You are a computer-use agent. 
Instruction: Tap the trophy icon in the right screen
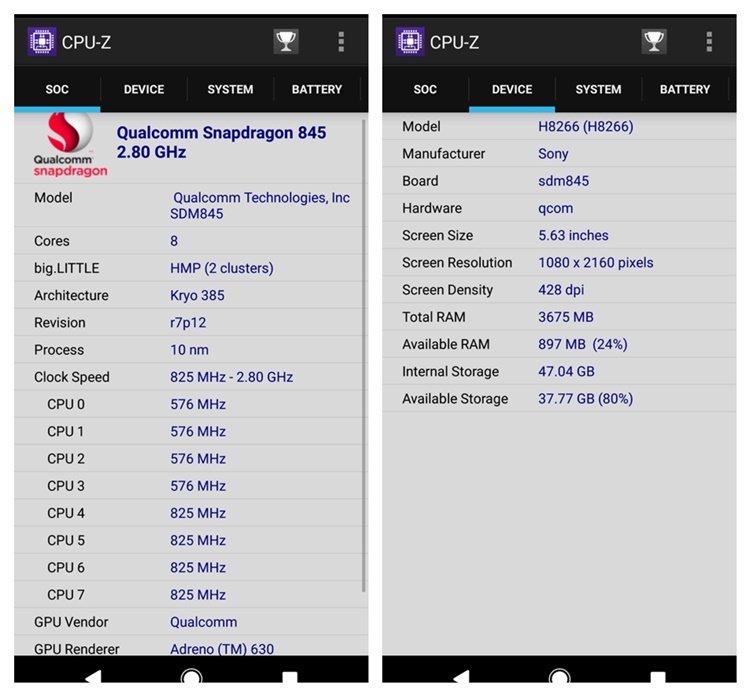(654, 42)
